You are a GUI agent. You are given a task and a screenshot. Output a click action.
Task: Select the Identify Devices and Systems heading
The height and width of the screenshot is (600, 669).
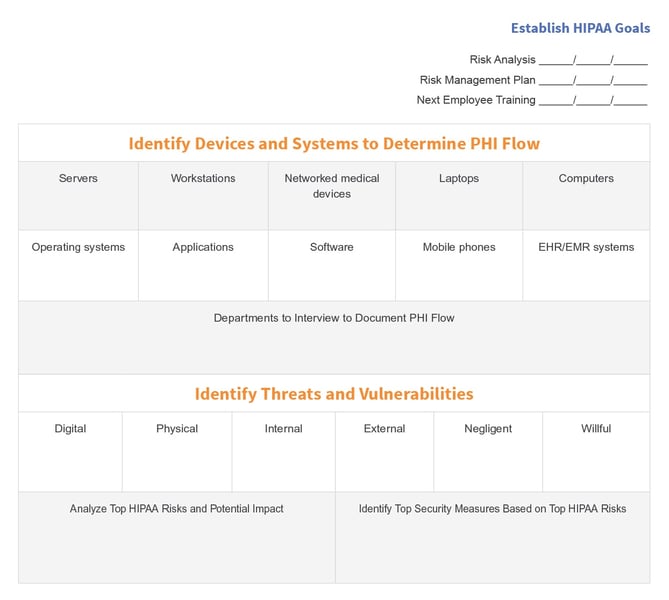point(334,143)
